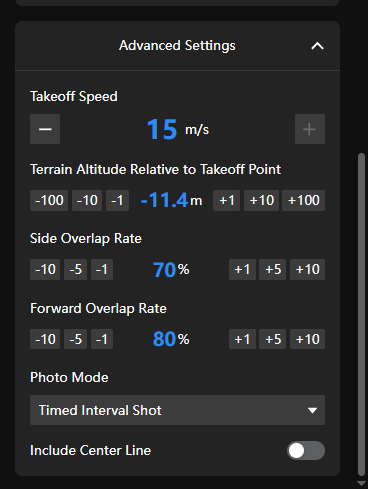The height and width of the screenshot is (489, 368).
Task: Click the Photo Mode dropdown arrow
Action: [x=312, y=410]
